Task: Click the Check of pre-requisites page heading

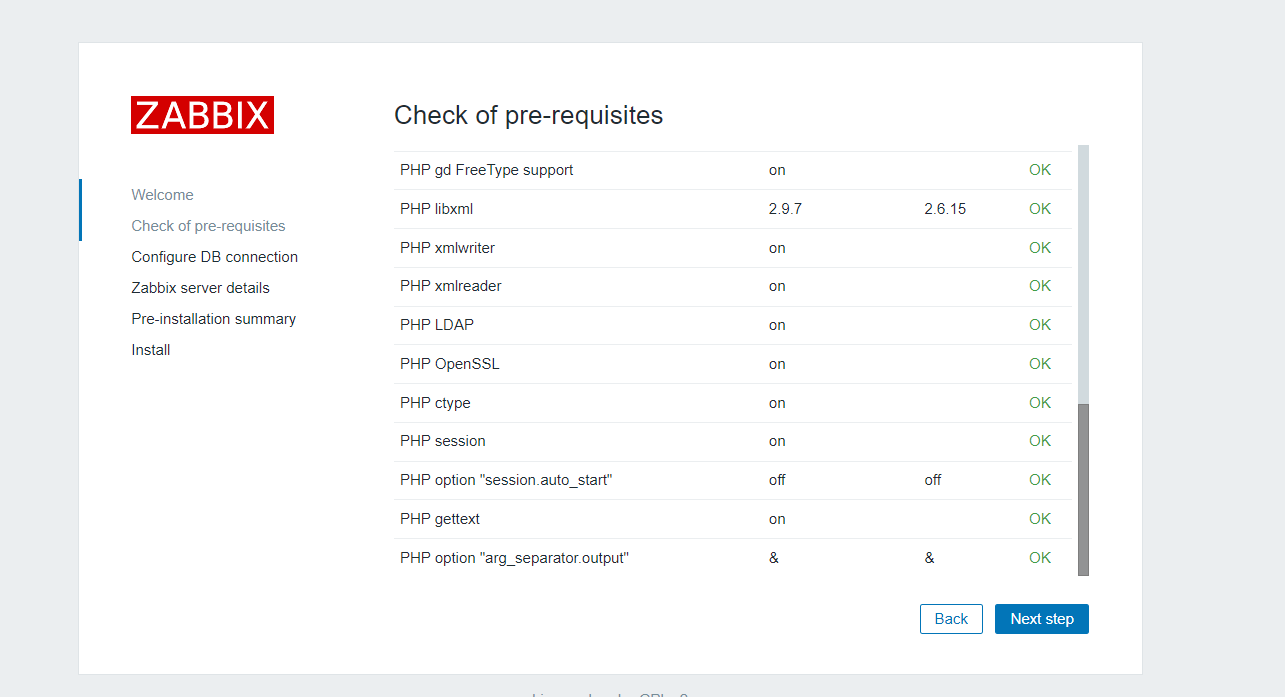Action: coord(528,116)
